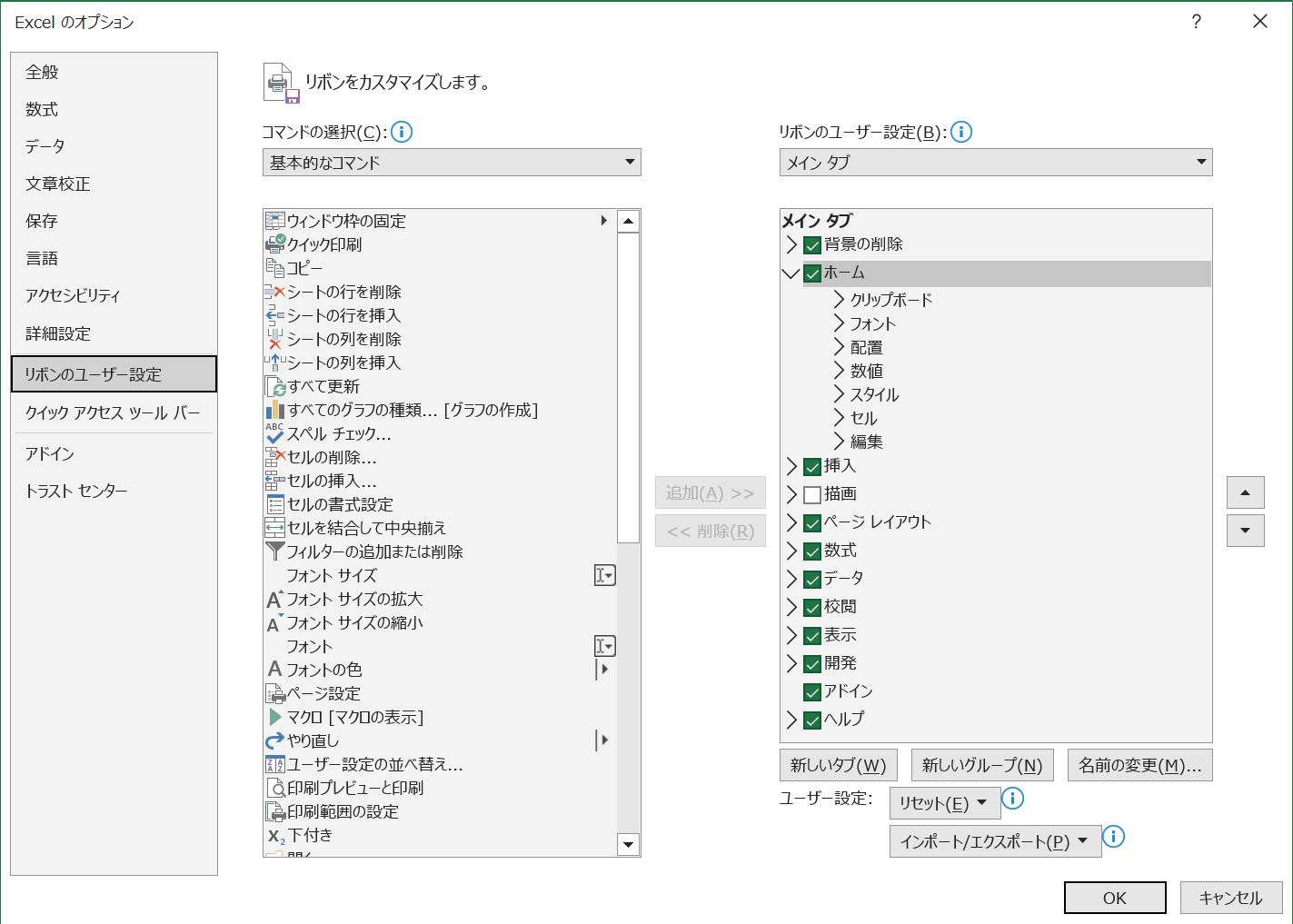The image size is (1293, 924).
Task: Select the クイック印刷 command icon
Action: point(275,243)
